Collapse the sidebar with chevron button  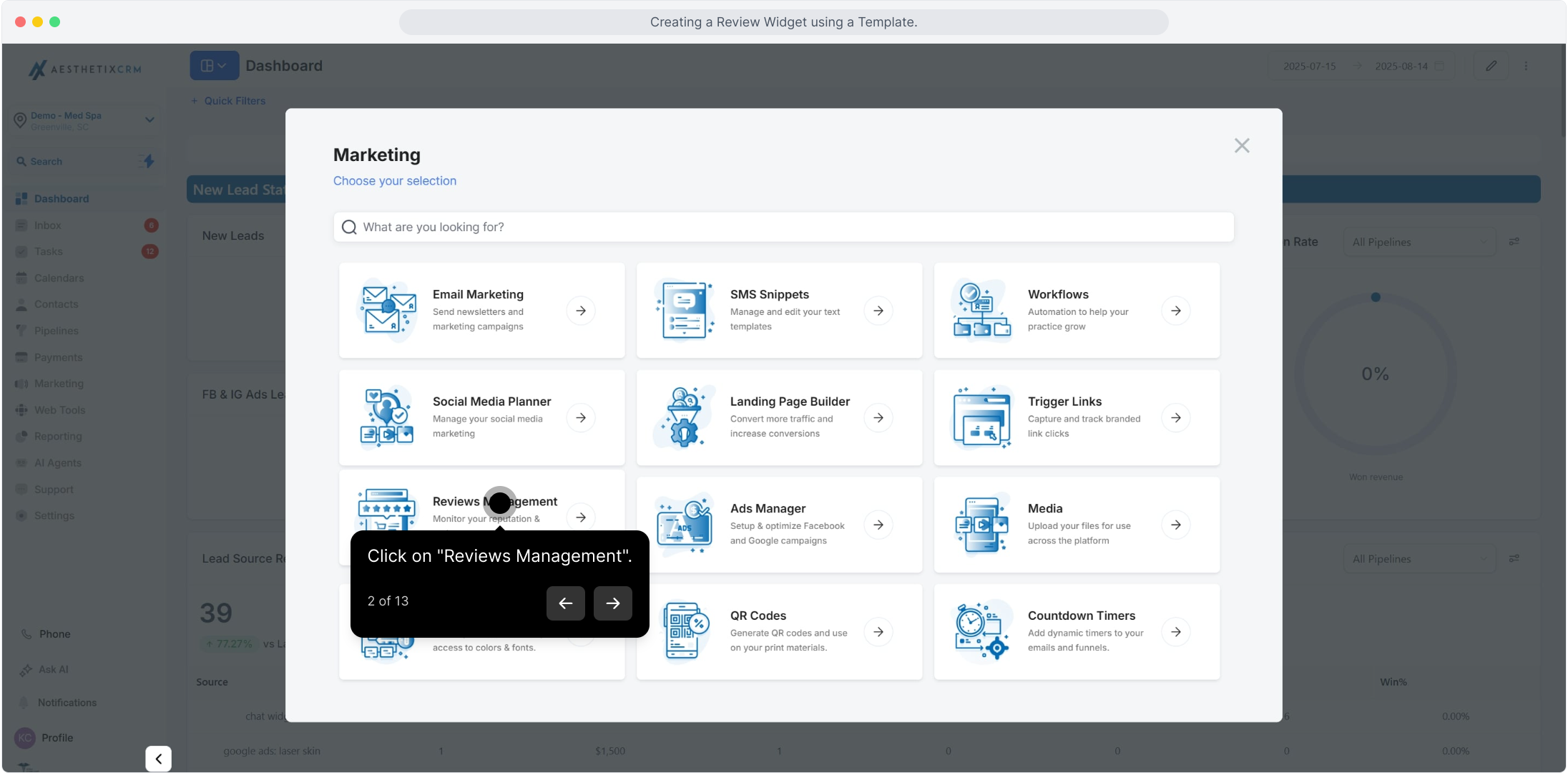point(158,759)
